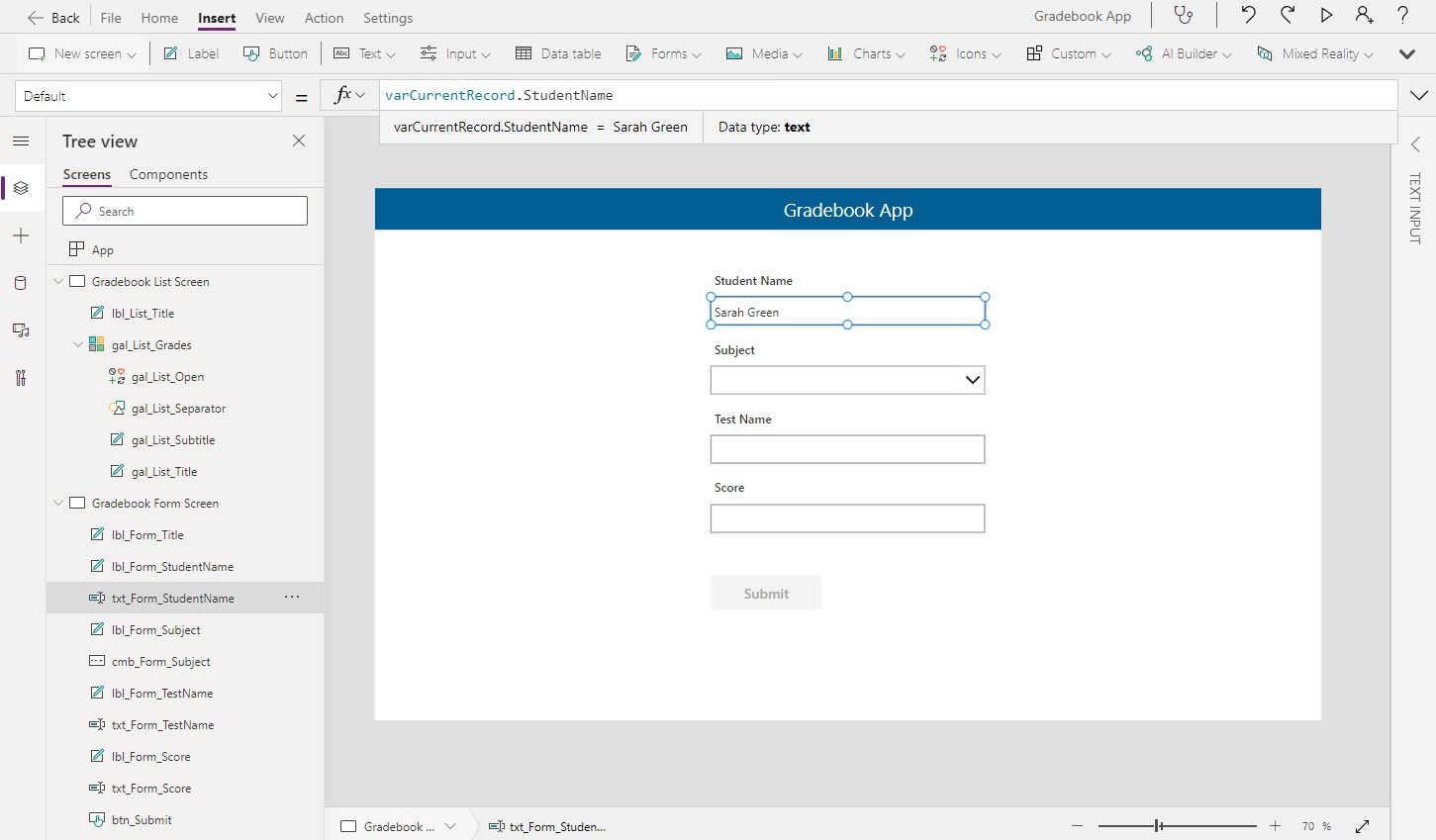Click the Tree view icon in left rail
1436x840 pixels.
point(20,188)
